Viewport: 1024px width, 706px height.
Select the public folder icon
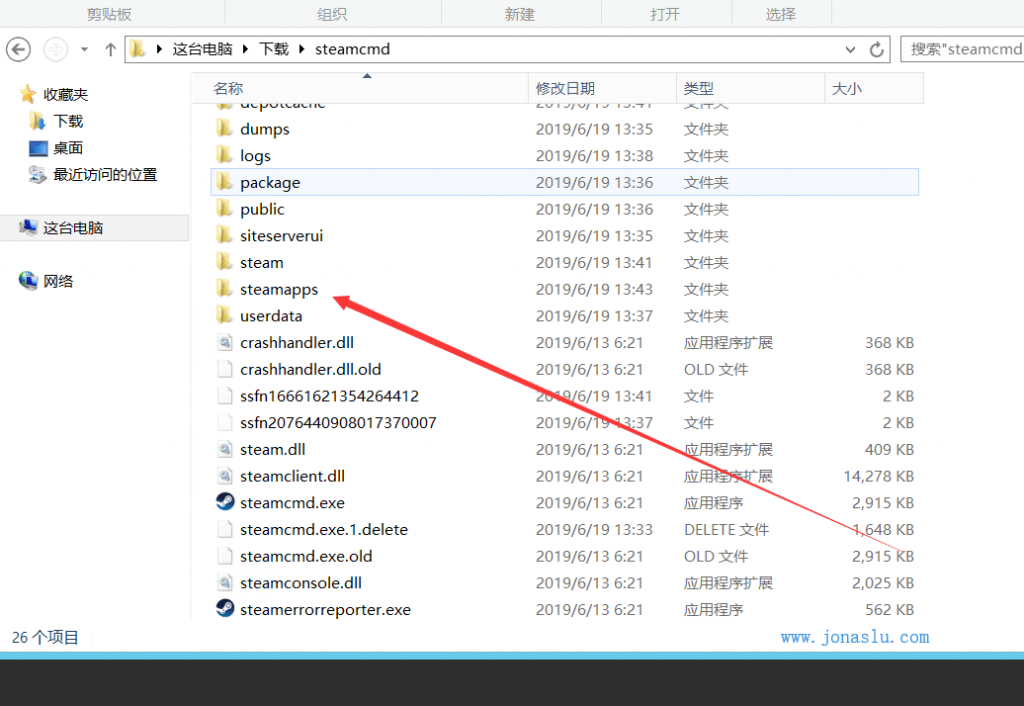tap(224, 208)
